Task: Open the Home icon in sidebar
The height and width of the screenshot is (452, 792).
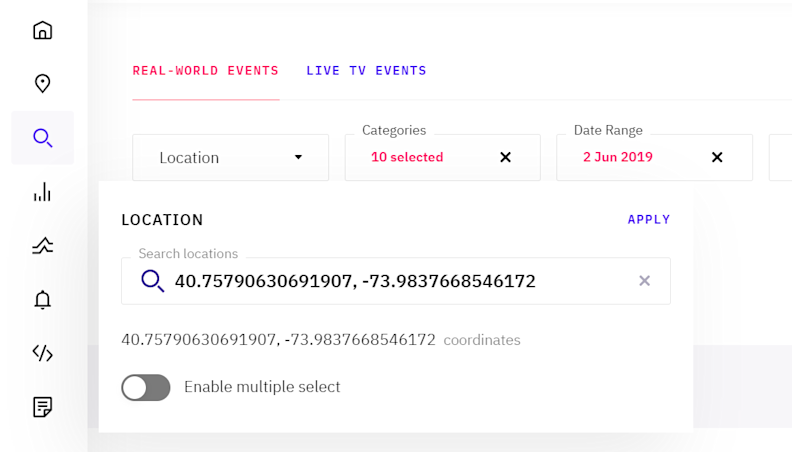Action: coord(42,30)
